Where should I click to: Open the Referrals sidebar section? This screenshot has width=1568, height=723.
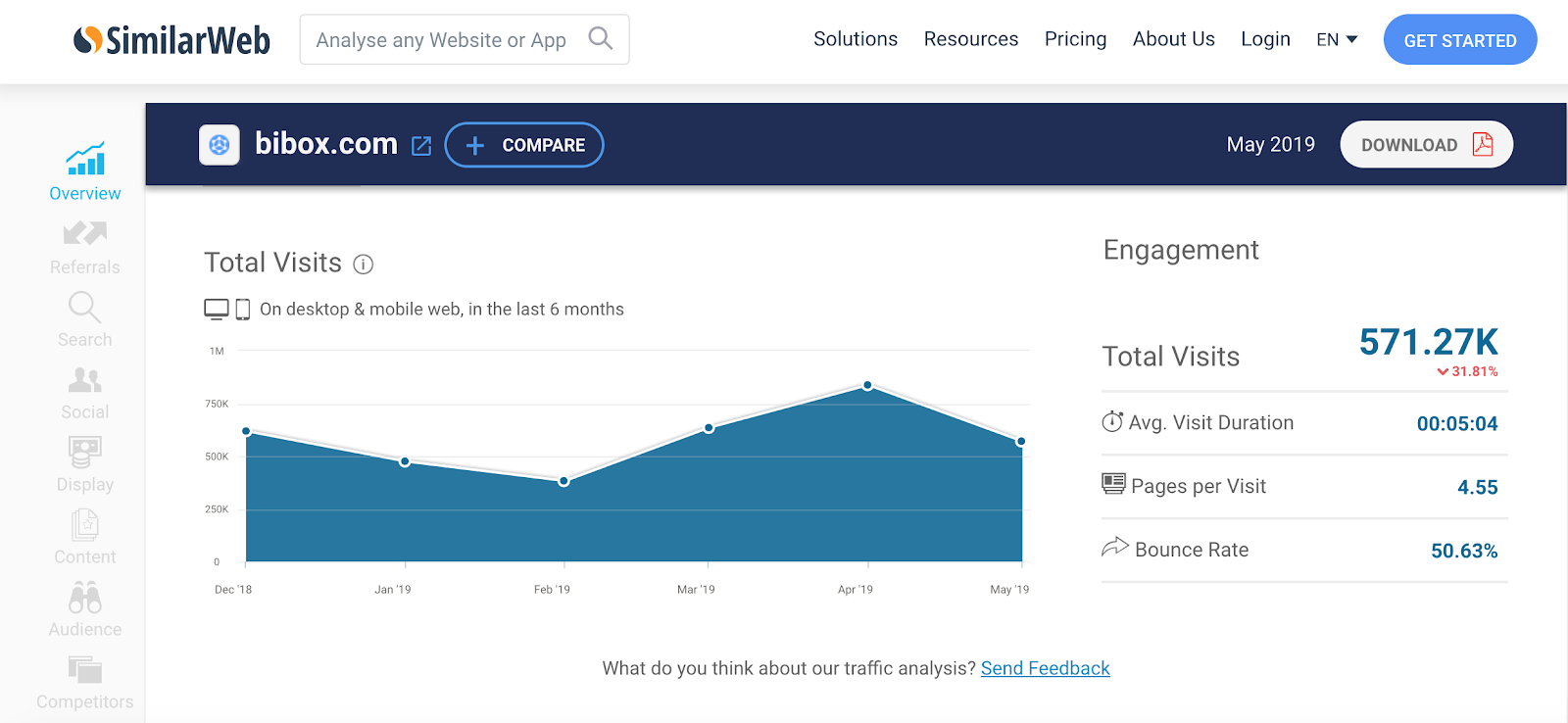(x=85, y=248)
